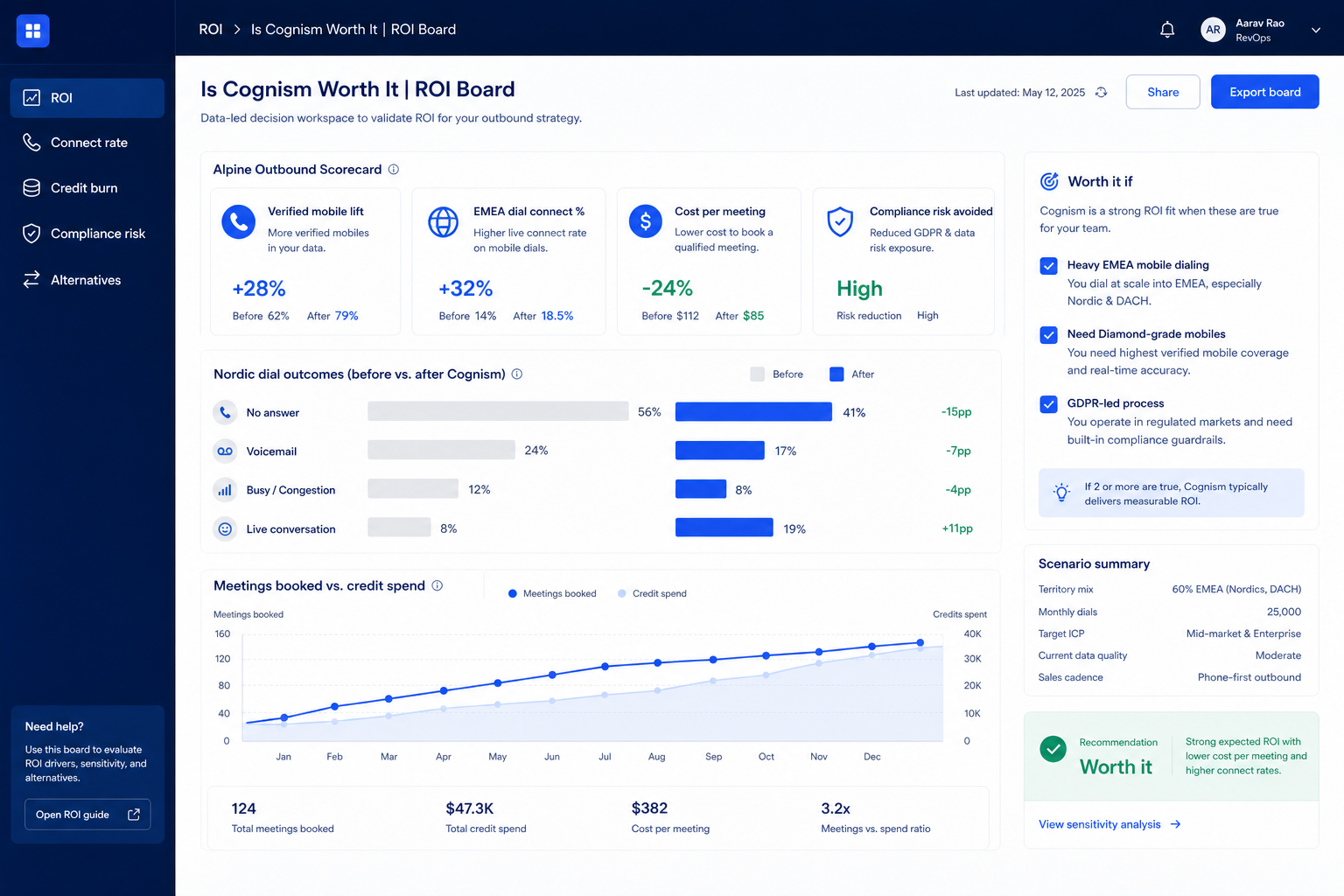Click the Compliance risk sidebar shield icon

coord(31,234)
